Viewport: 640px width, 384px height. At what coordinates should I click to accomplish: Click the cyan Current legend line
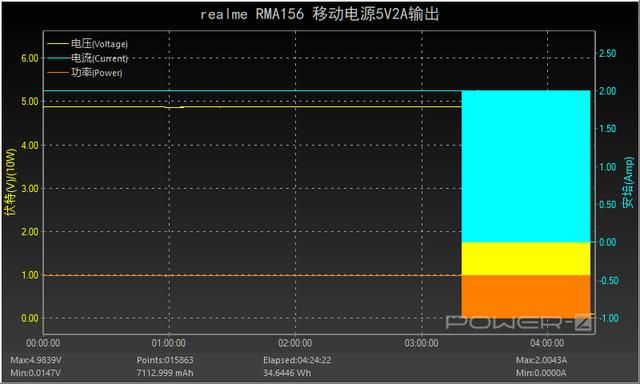pos(58,58)
